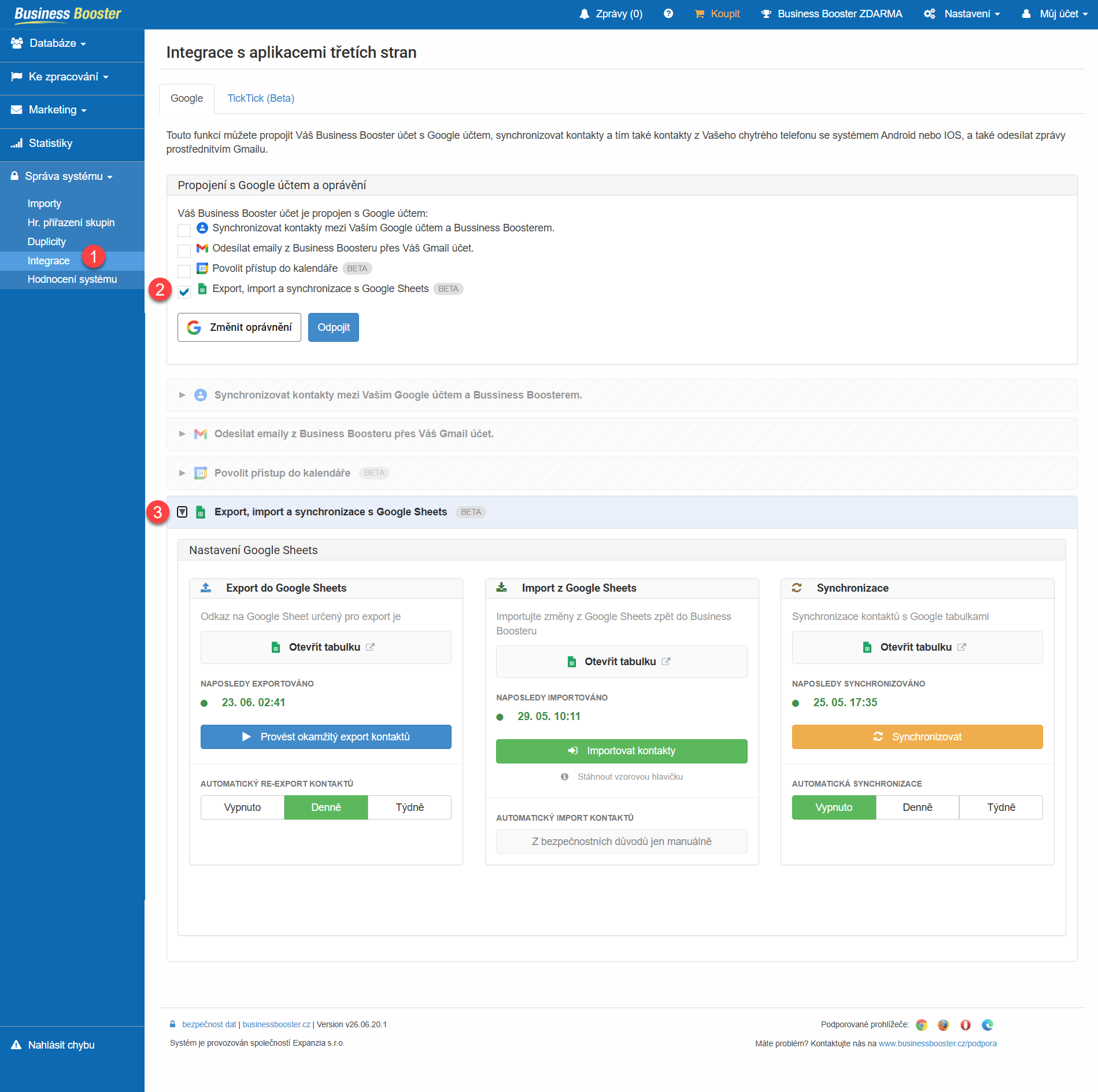Click the Edge browser icon in footer
Image resolution: width=1098 pixels, height=1092 pixels.
point(988,1025)
